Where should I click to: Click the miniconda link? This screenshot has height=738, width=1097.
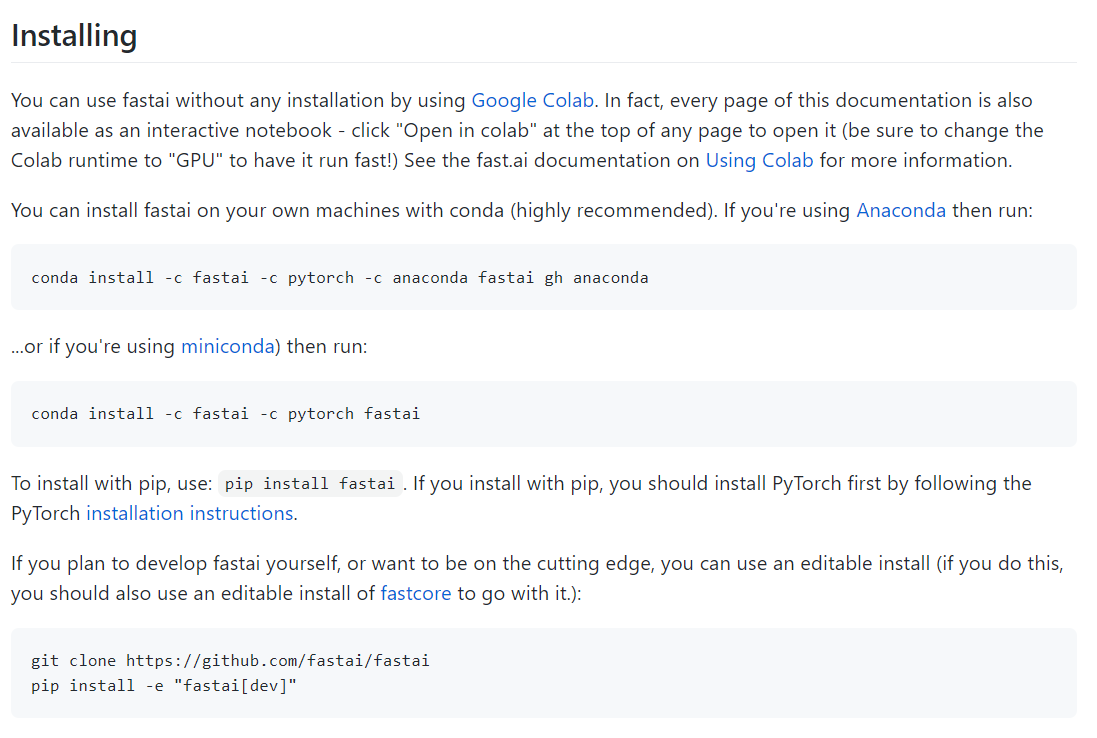[227, 347]
